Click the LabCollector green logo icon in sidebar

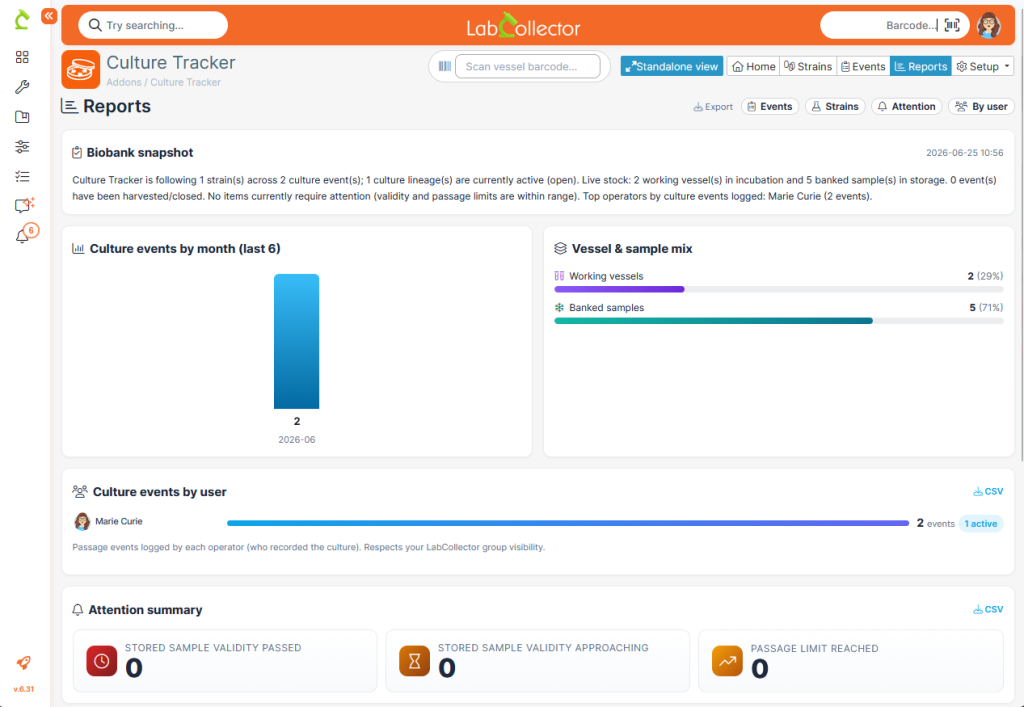coord(22,19)
